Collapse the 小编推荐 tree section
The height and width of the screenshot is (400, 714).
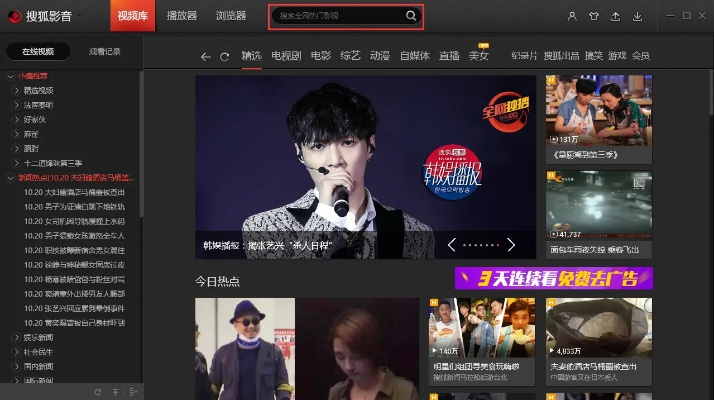pos(11,76)
